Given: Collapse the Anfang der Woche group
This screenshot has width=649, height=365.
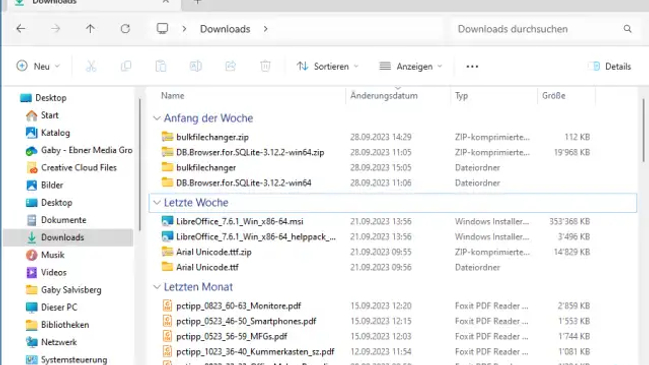Looking at the screenshot, I should pyautogui.click(x=156, y=118).
